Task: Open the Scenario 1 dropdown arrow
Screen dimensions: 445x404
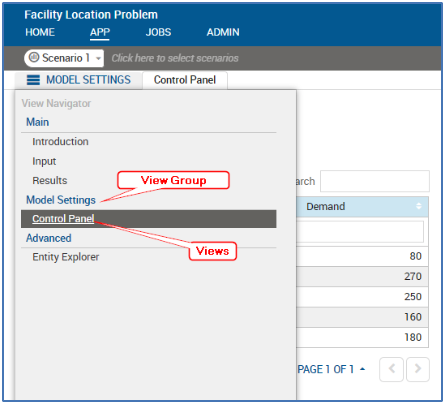Action: click(x=98, y=58)
